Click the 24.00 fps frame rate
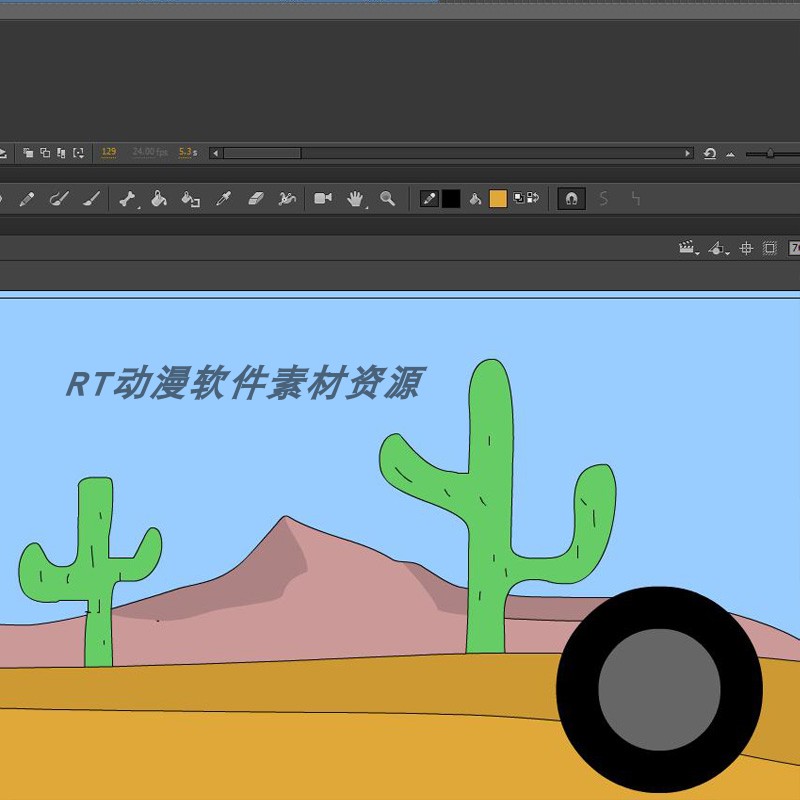 point(149,152)
